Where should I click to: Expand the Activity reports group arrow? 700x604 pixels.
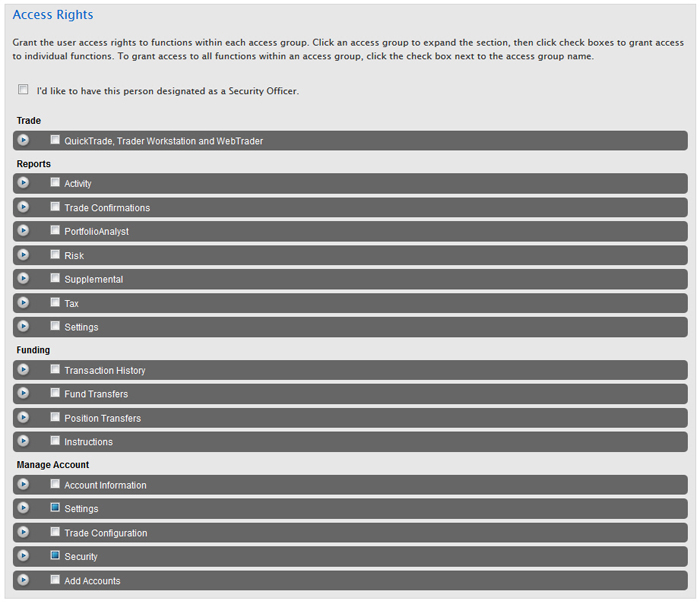pyautogui.click(x=23, y=183)
